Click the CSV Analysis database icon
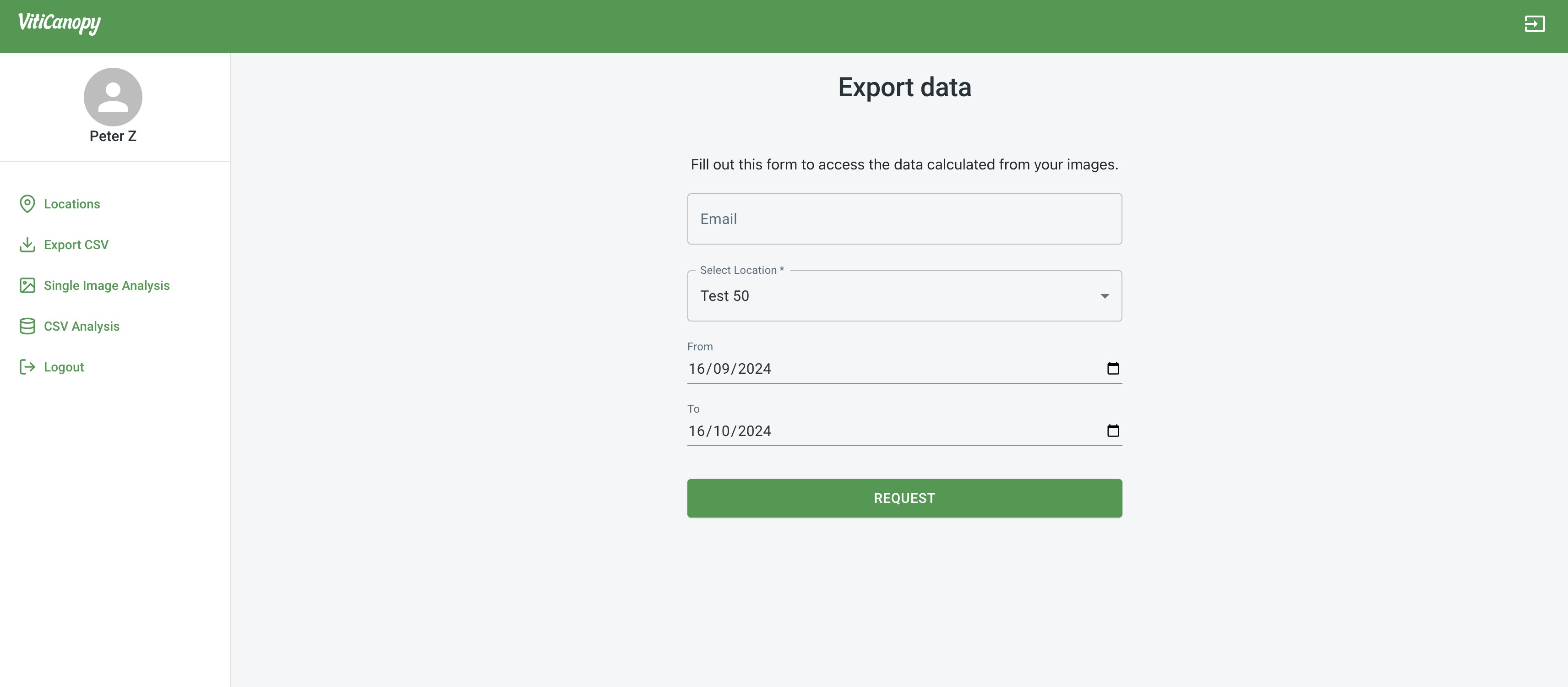This screenshot has height=687, width=1568. point(27,326)
